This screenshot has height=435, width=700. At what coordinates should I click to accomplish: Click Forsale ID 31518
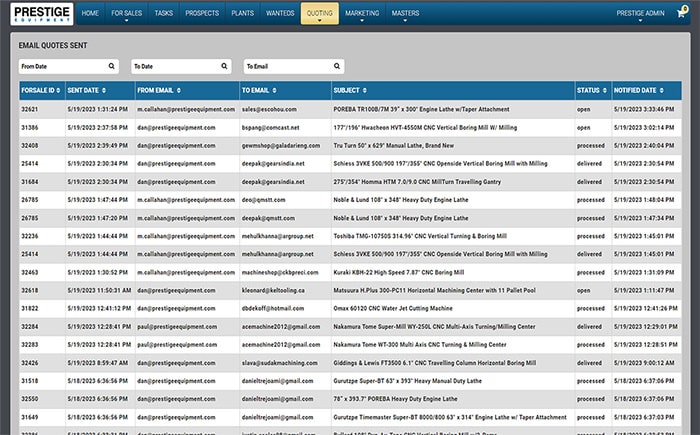(x=29, y=381)
